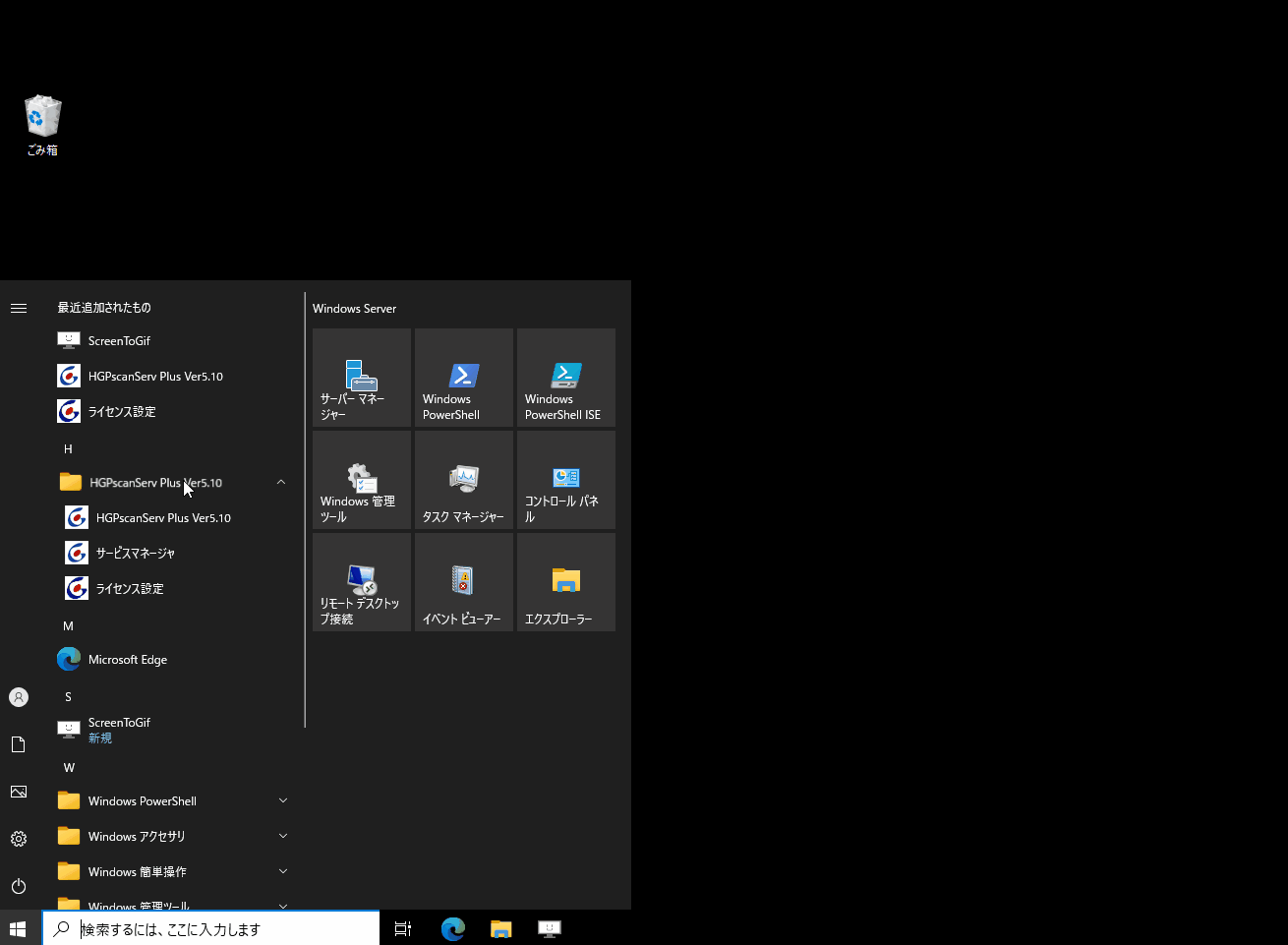The height and width of the screenshot is (945, 1288).
Task: Open the エクスプローラー tile
Action: coord(566,582)
